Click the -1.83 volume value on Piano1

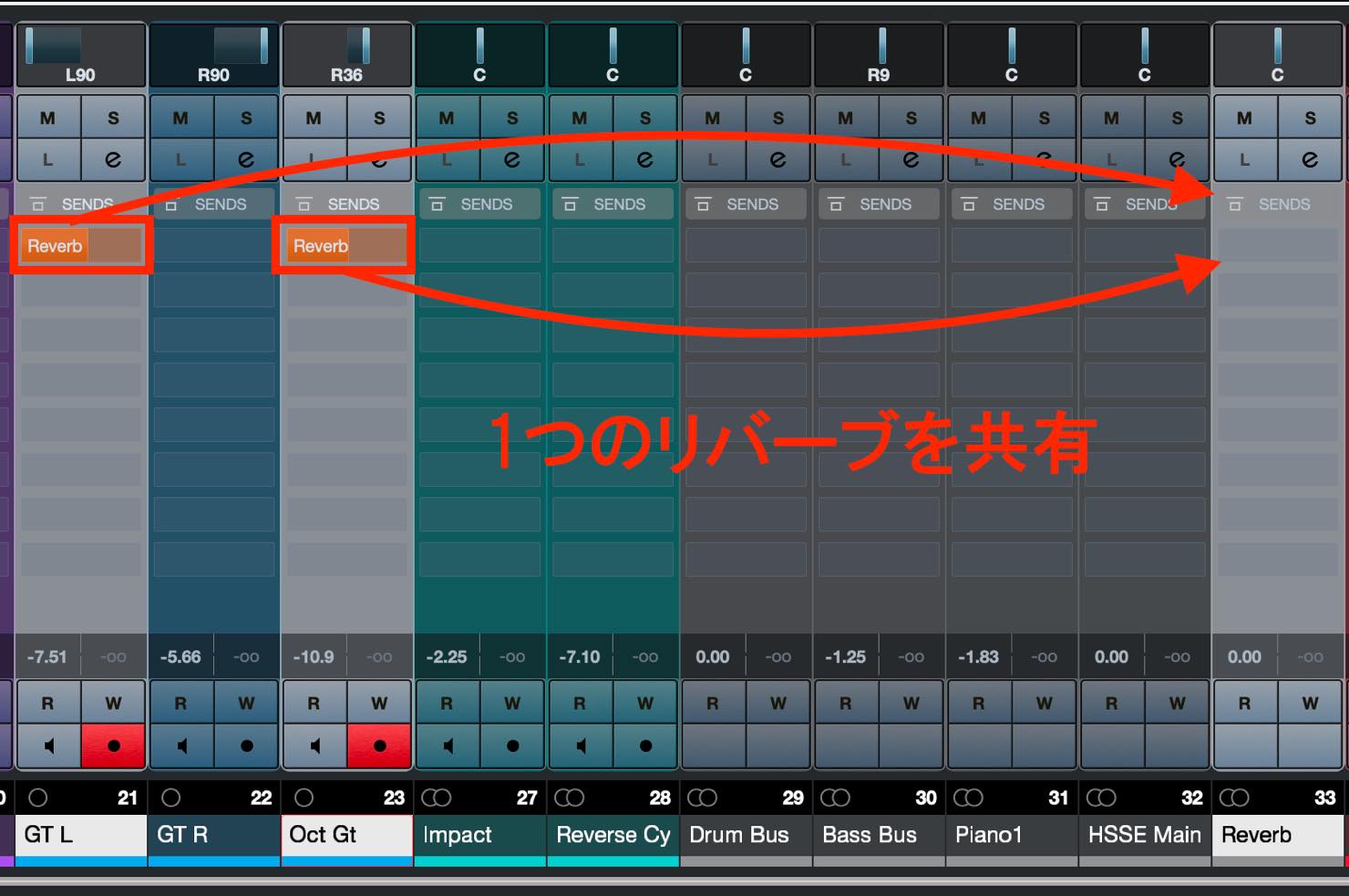tap(978, 657)
